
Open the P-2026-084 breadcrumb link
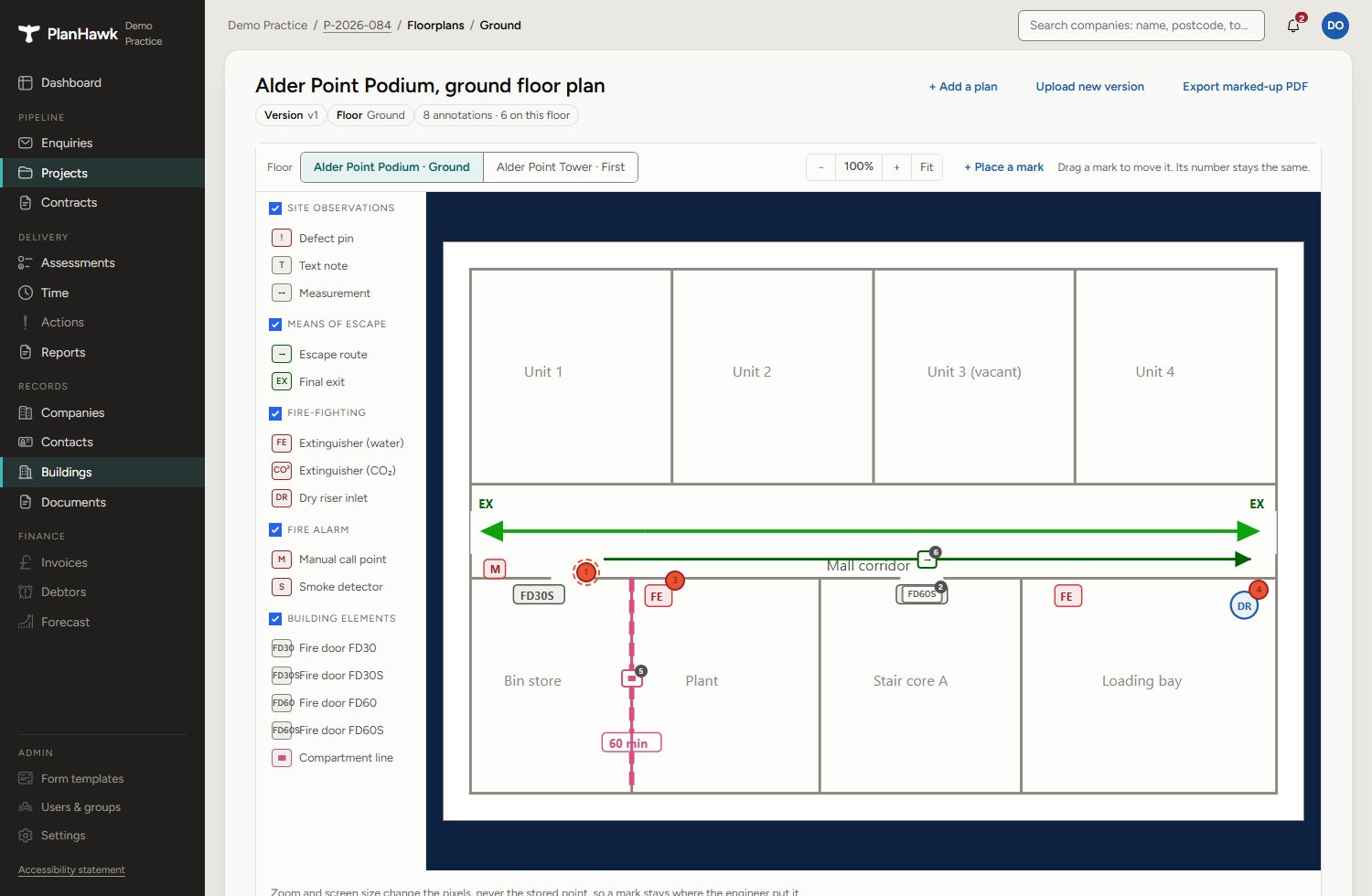tap(357, 26)
